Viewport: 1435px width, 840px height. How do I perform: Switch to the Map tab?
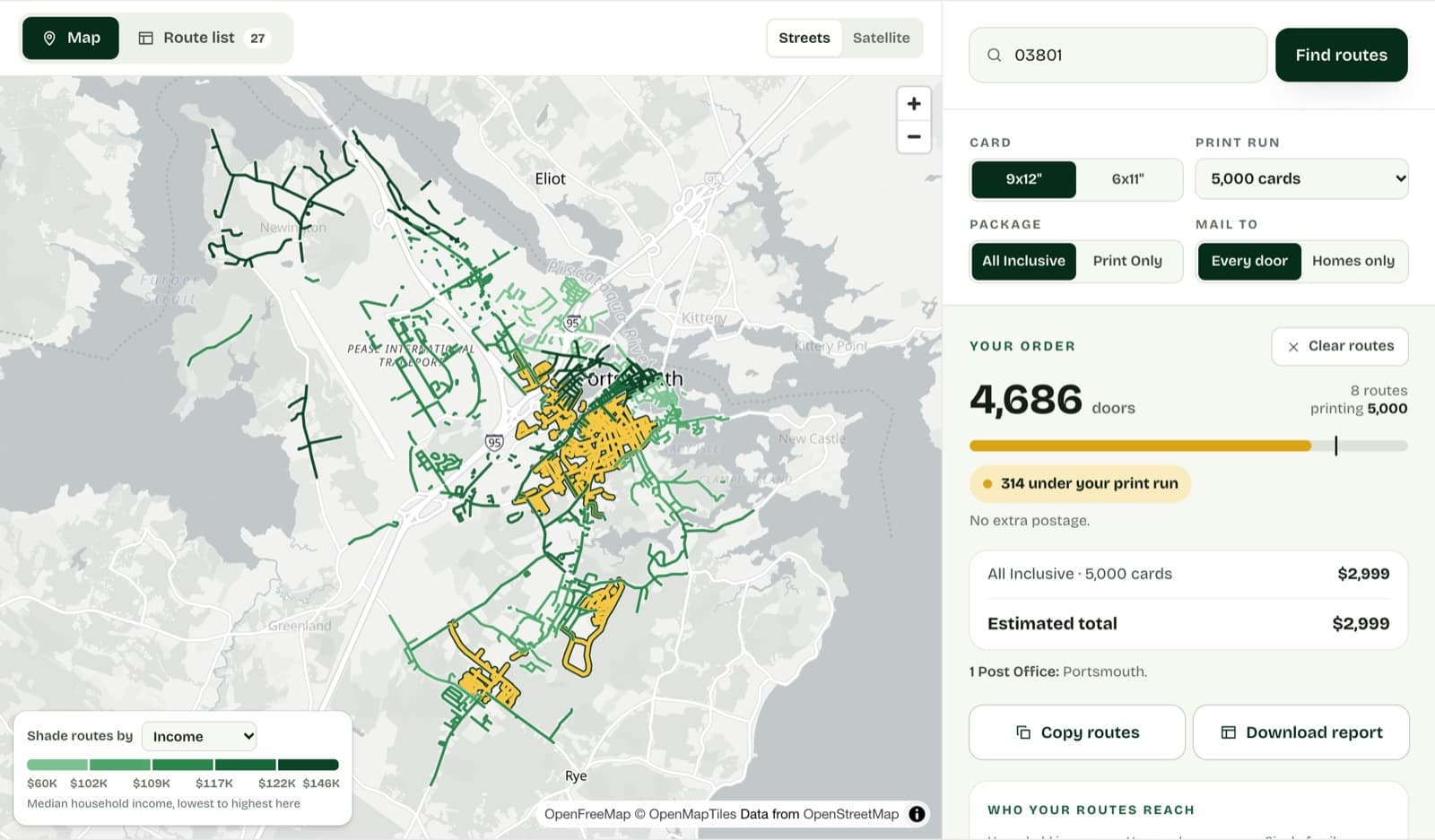(x=71, y=38)
